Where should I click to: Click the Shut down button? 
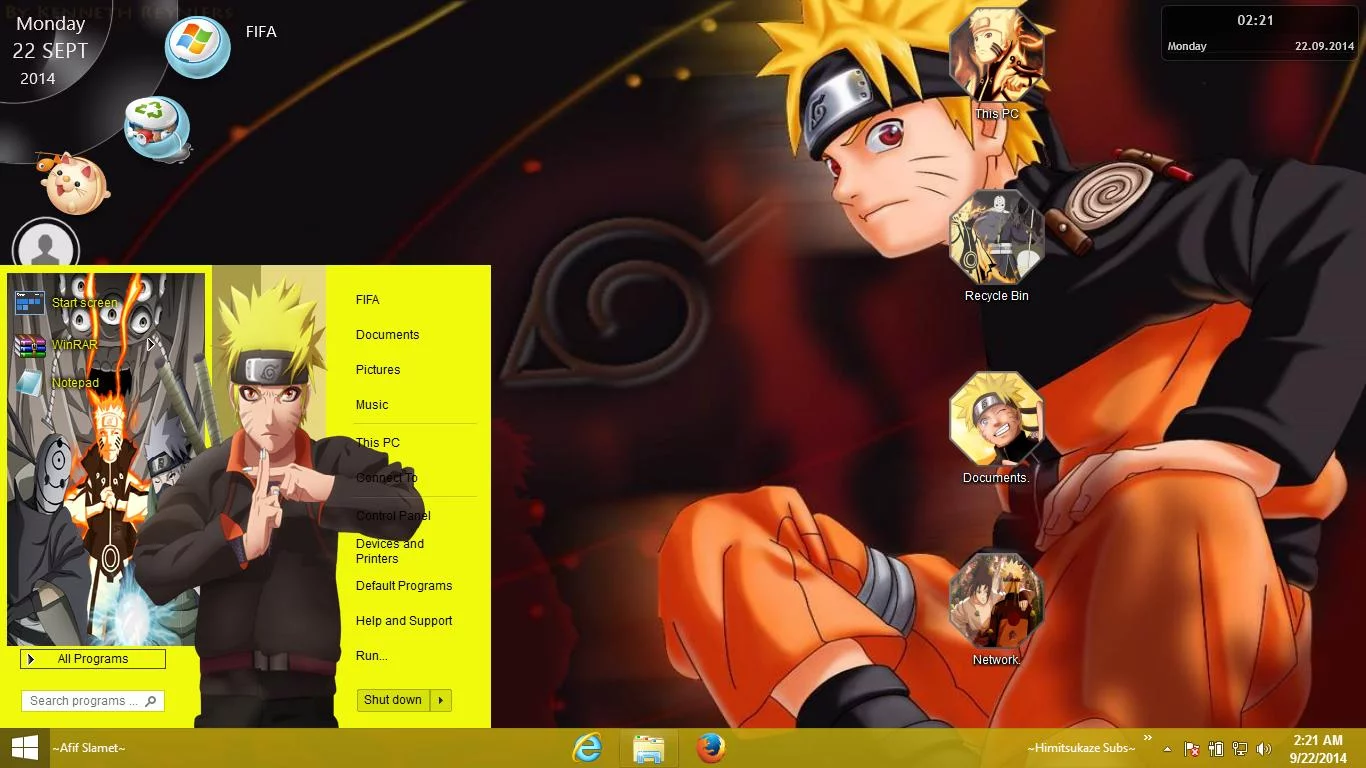tap(393, 700)
